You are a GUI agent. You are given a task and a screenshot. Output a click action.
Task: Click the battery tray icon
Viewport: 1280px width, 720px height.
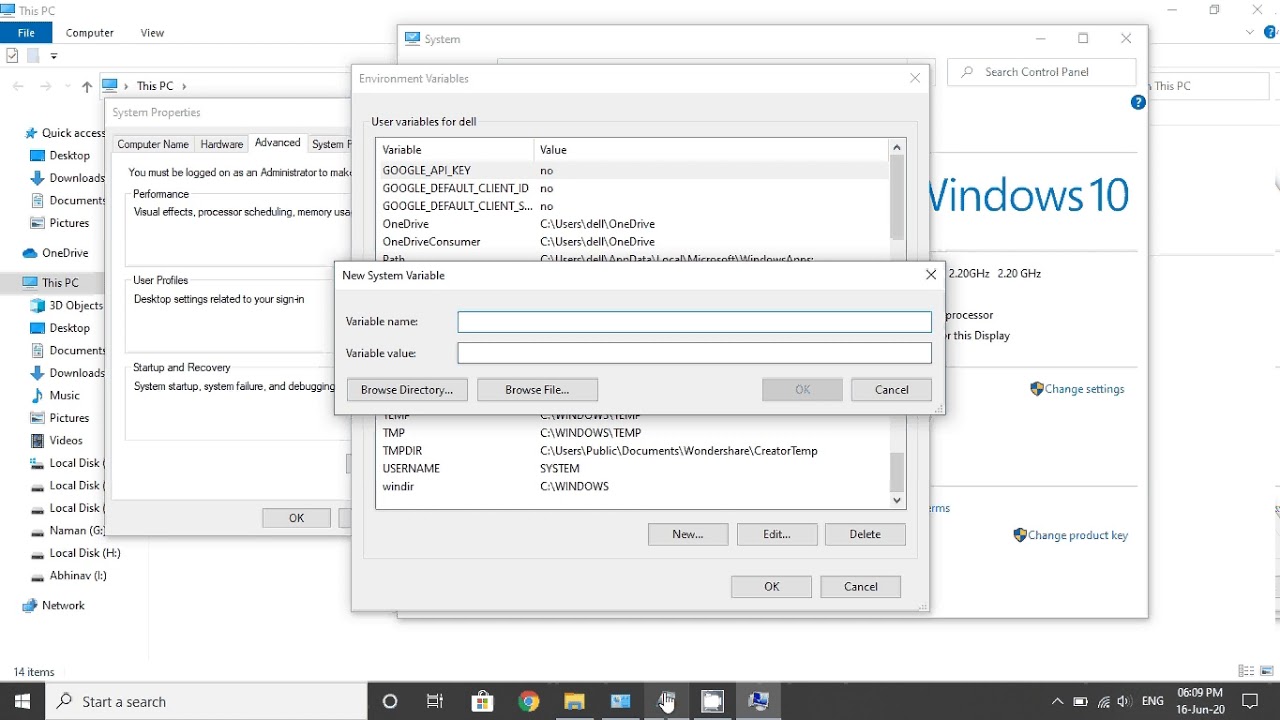(x=1080, y=702)
